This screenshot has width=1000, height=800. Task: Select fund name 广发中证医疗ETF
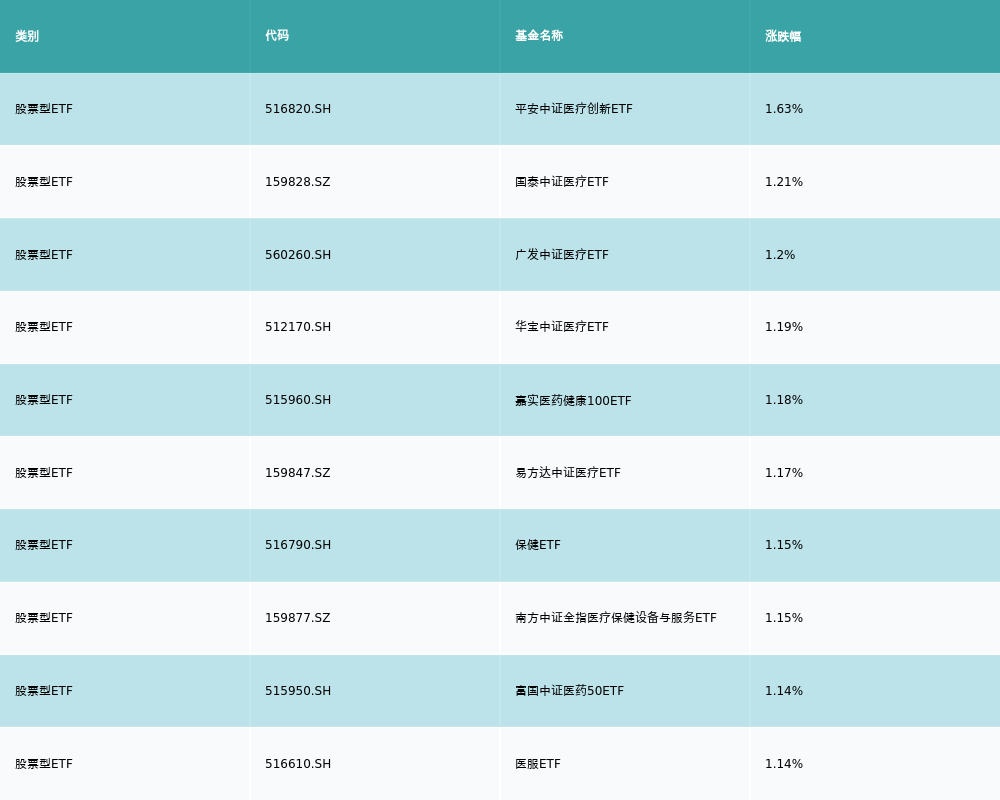click(562, 255)
